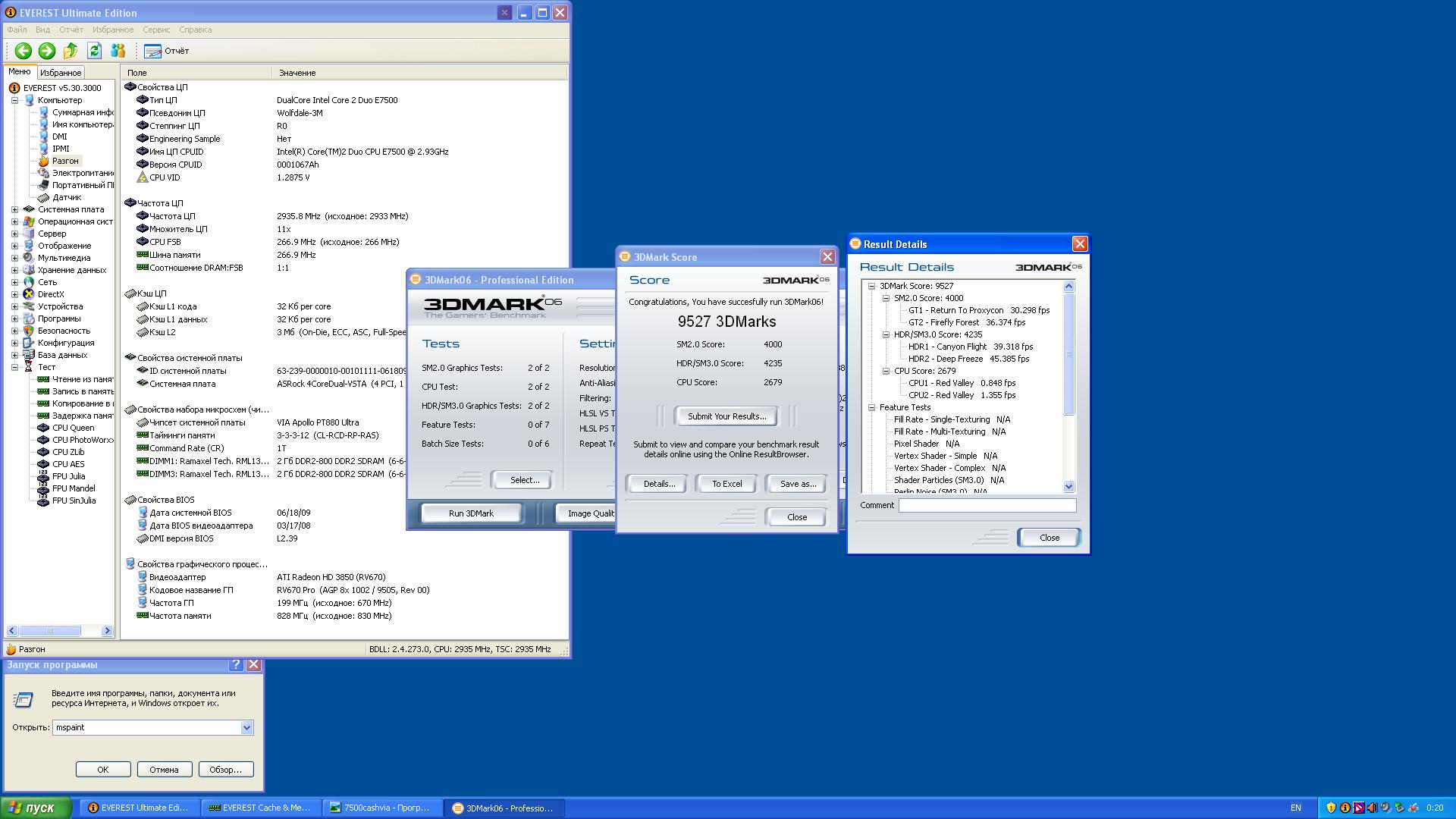Click the Run 3DMark button
Viewport: 1456px width, 819px height.
471,513
